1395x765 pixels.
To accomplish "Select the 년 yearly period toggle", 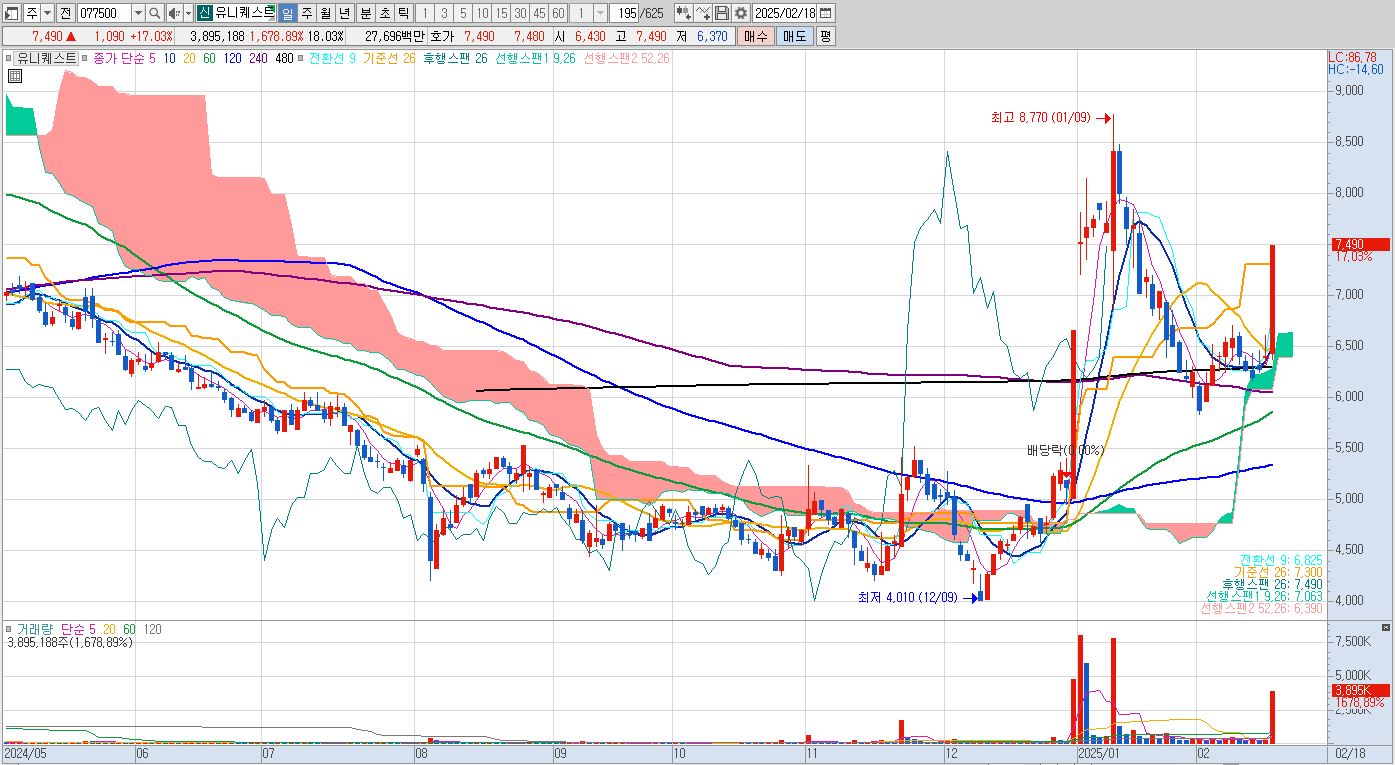I will click(x=345, y=13).
